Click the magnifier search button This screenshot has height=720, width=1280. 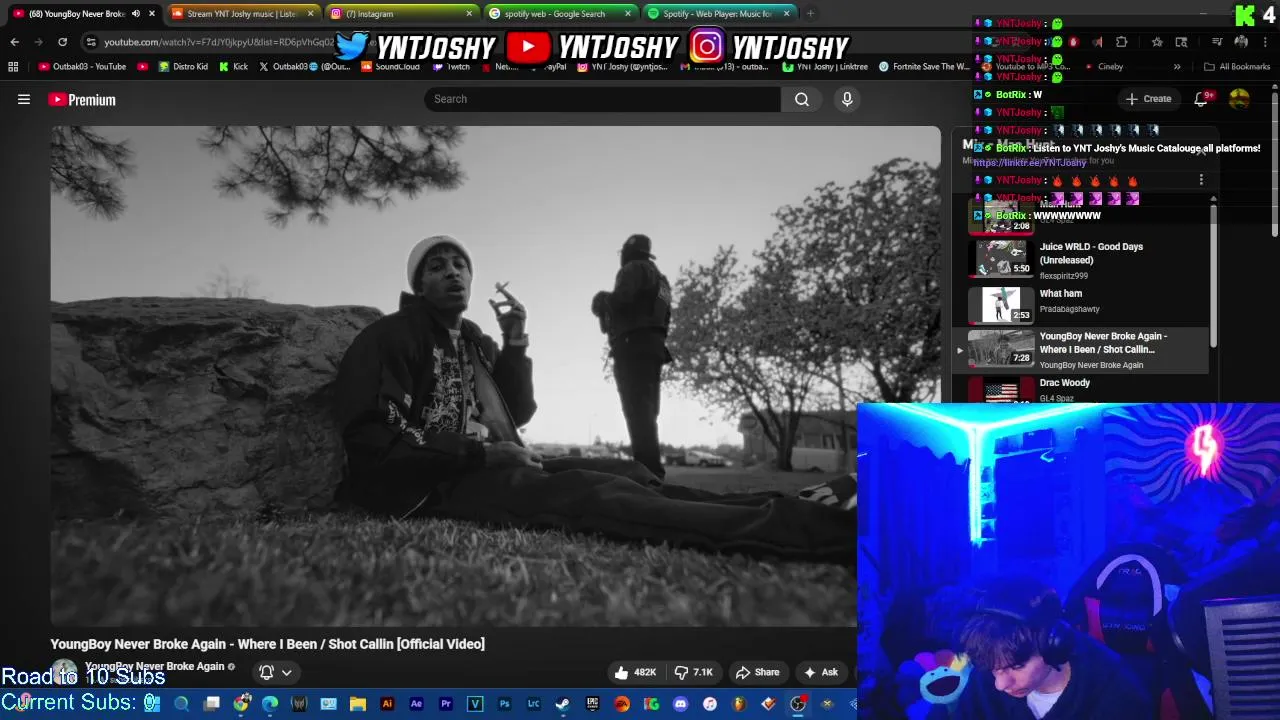click(x=802, y=99)
